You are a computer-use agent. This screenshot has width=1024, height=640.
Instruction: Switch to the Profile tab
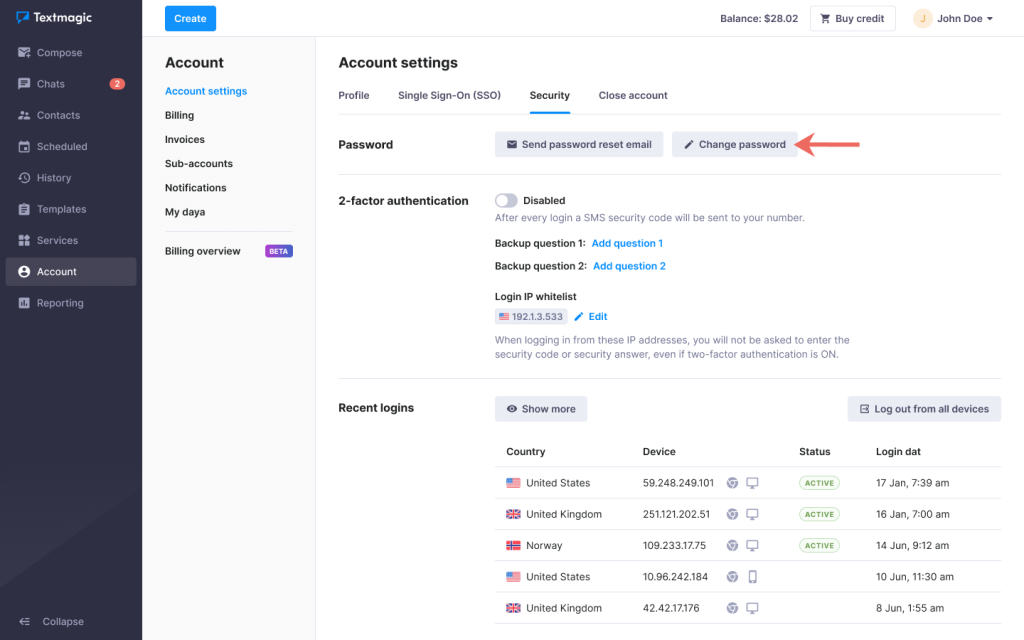tap(354, 96)
